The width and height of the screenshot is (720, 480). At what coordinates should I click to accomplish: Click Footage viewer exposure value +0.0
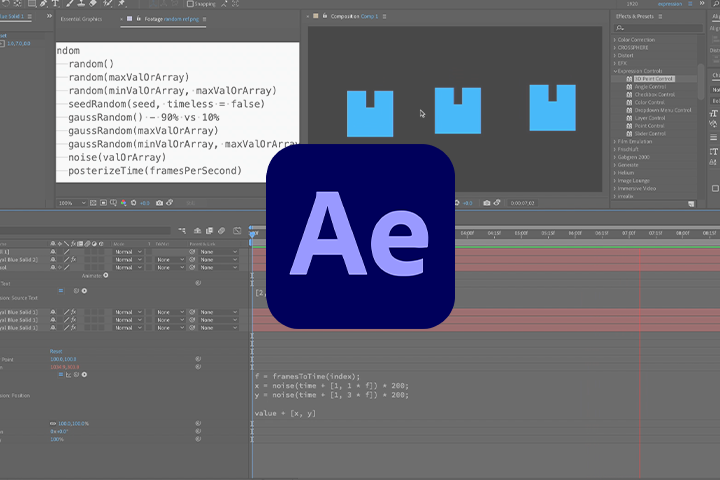click(x=145, y=203)
